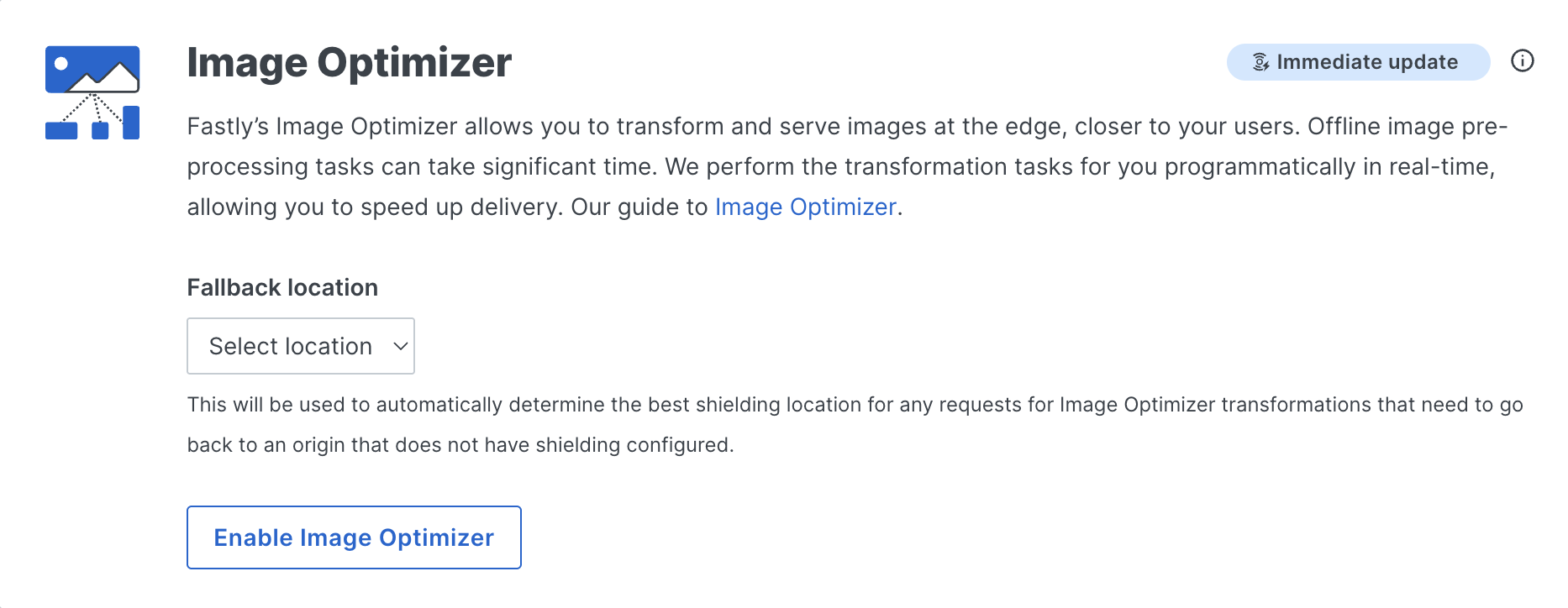This screenshot has width=1568, height=608.
Task: Click the Image Optimizer heading
Action: click(x=349, y=61)
